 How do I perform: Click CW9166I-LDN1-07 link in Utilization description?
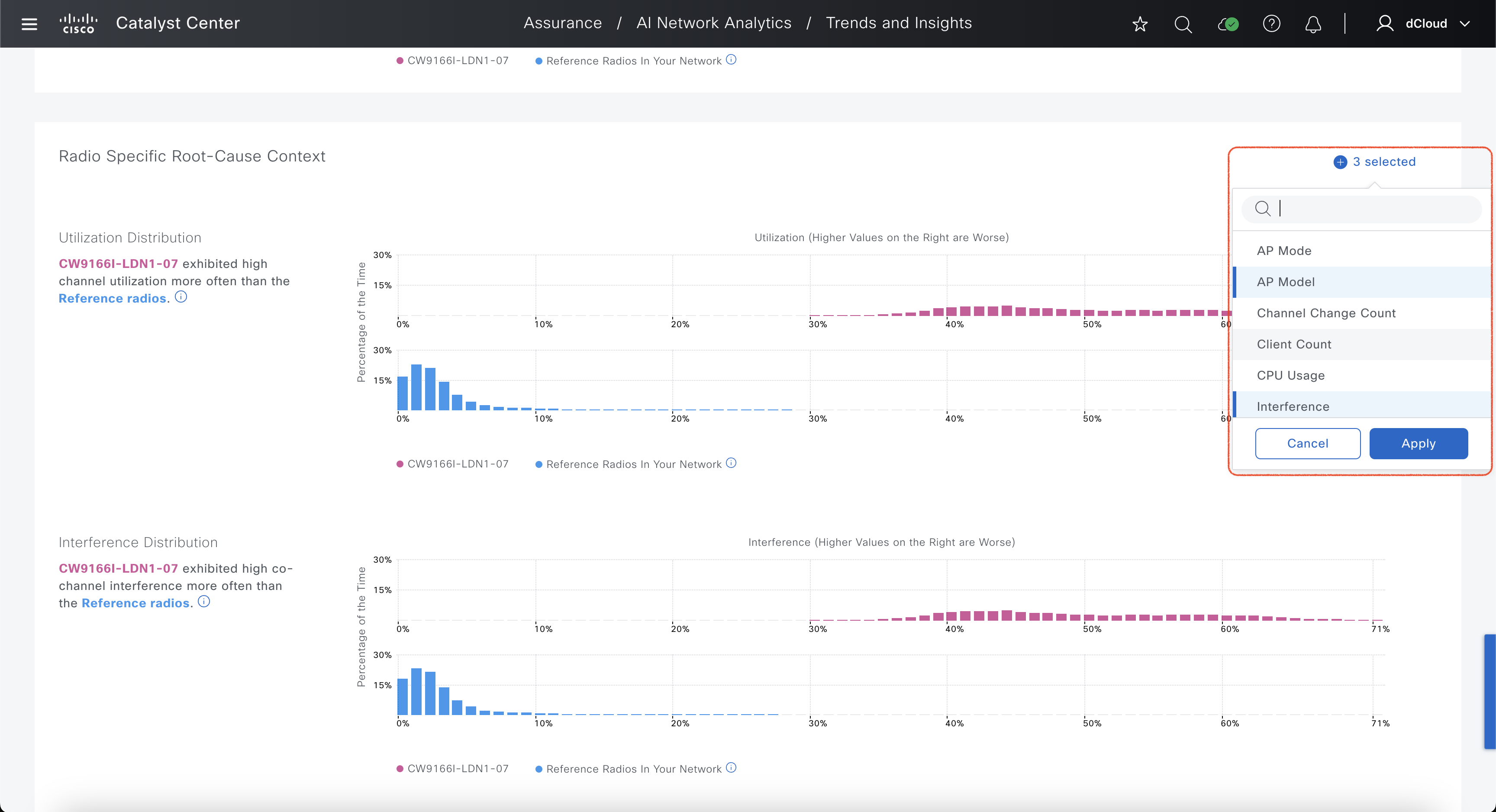point(118,264)
